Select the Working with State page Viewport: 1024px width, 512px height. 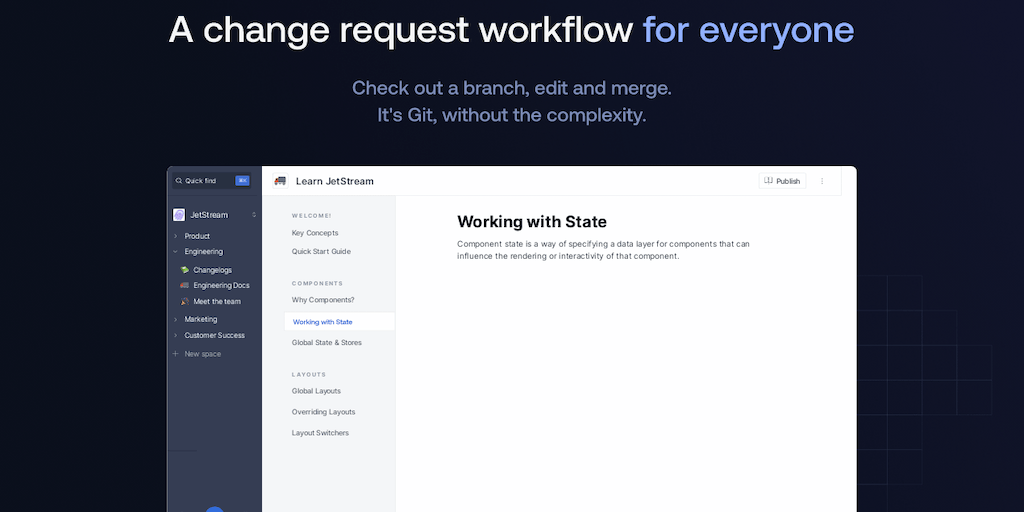[340, 322]
